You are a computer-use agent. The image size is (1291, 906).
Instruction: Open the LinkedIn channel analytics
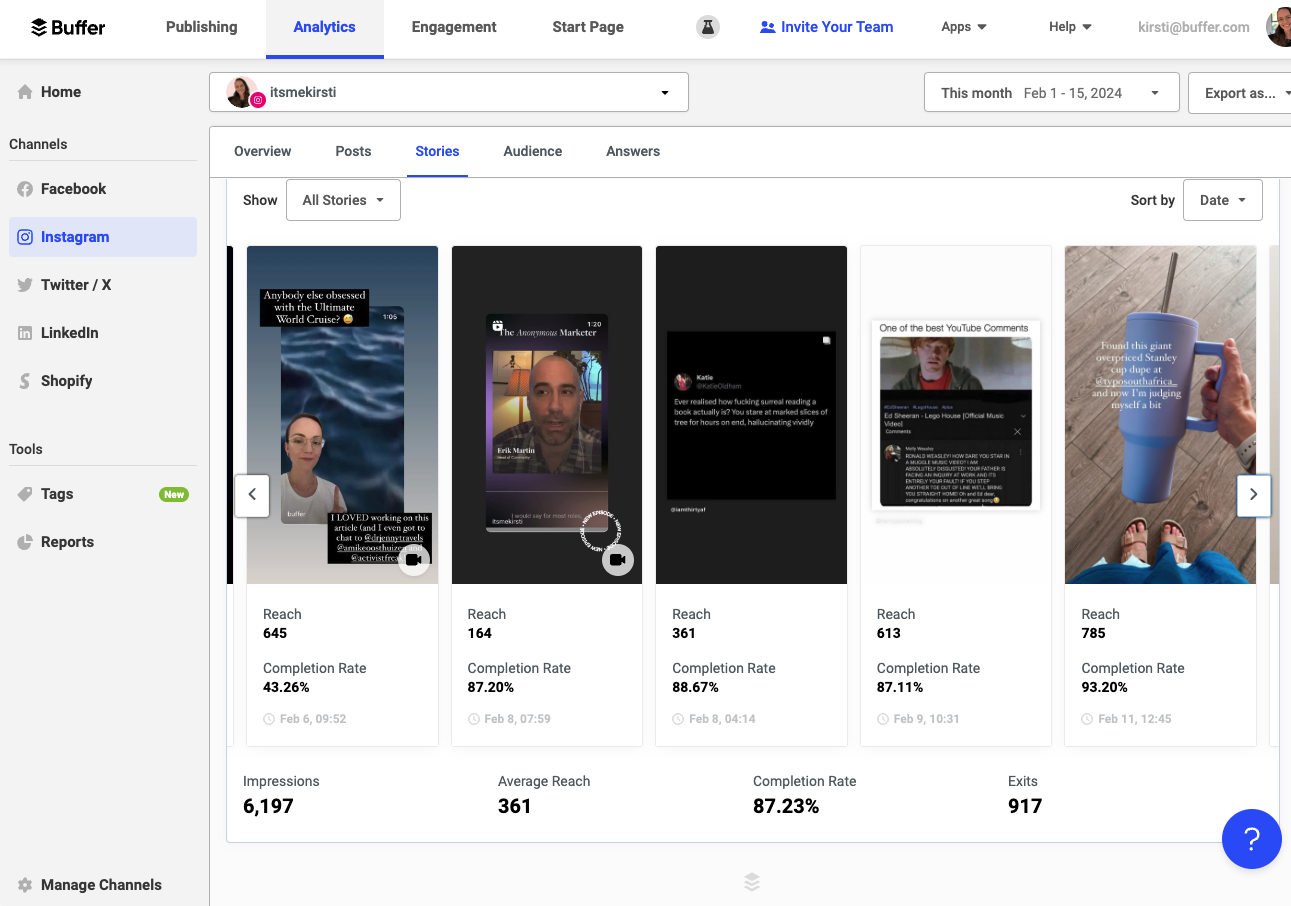[x=72, y=332]
